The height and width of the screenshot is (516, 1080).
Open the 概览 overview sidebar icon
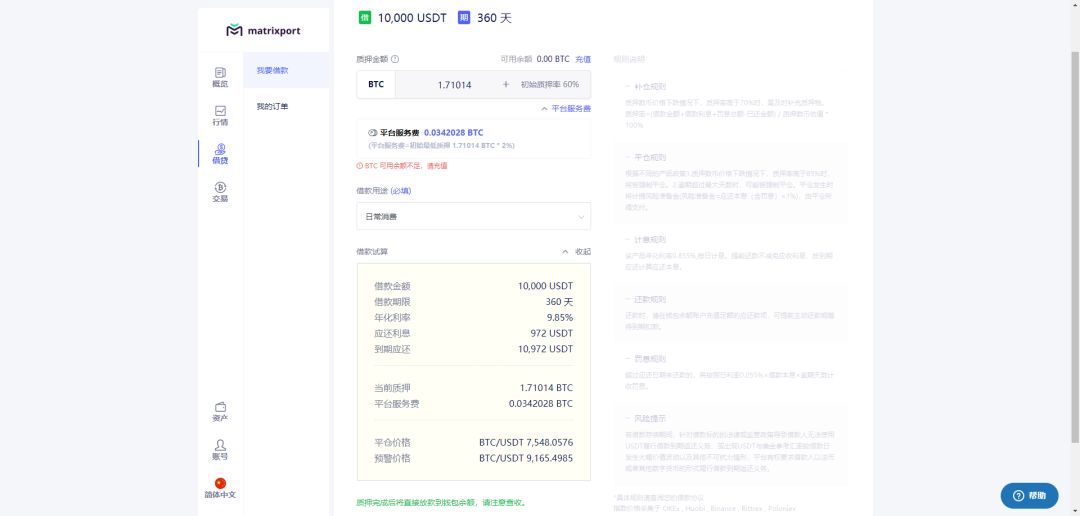[x=220, y=77]
